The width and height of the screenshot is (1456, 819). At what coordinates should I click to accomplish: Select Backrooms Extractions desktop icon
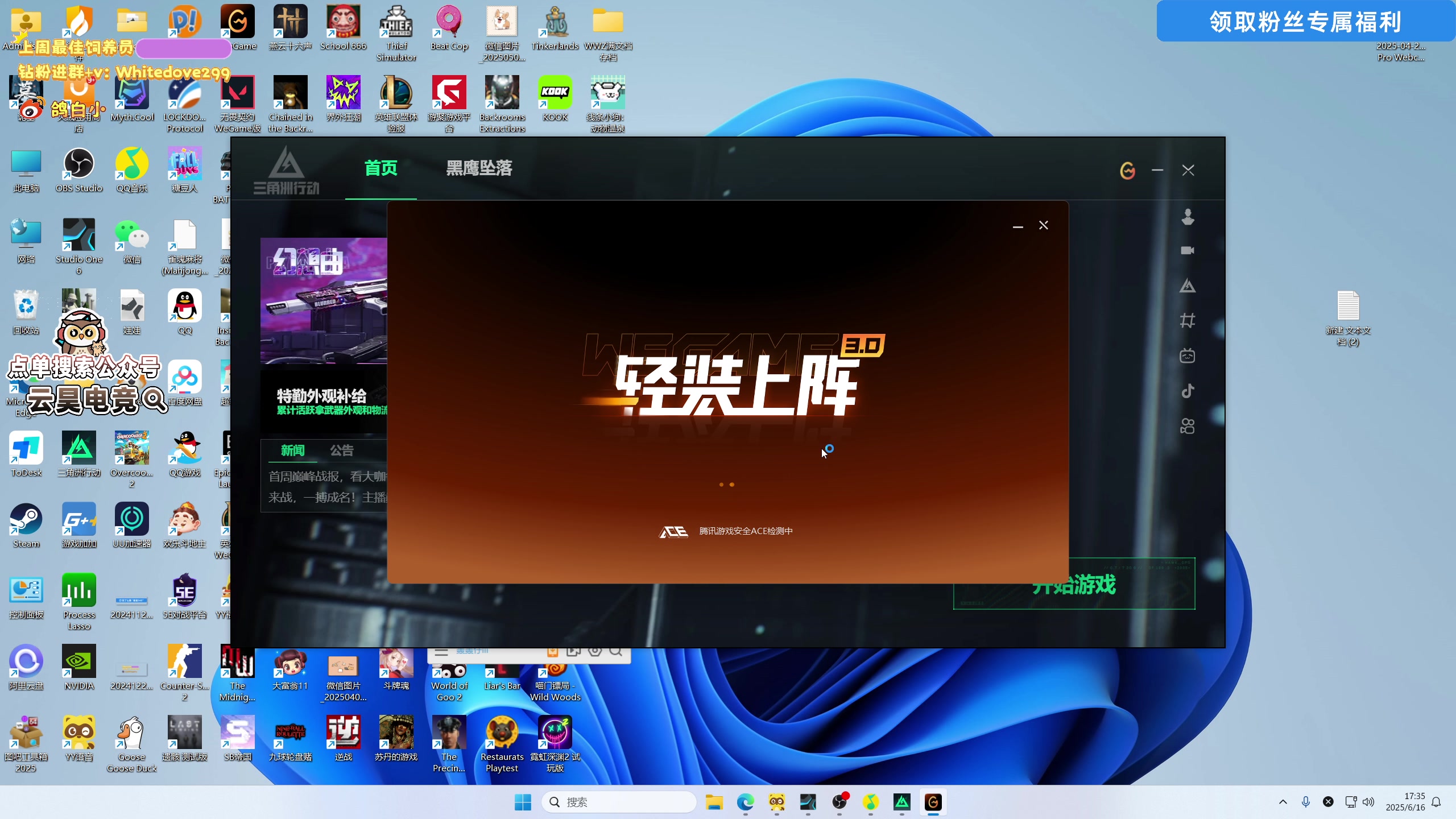pyautogui.click(x=502, y=105)
